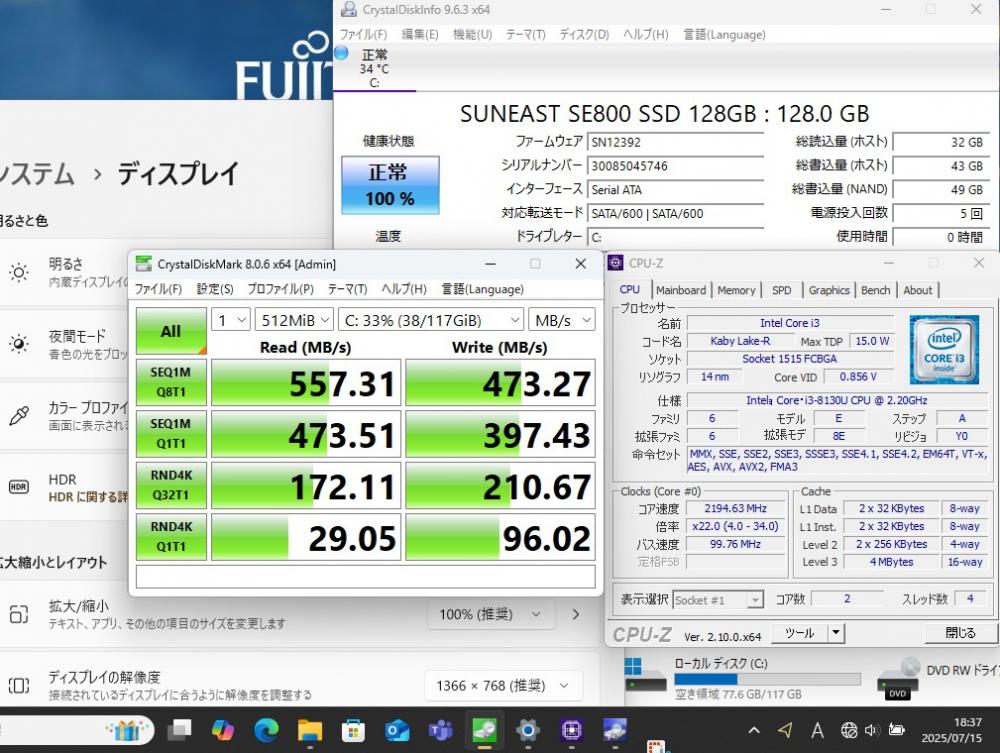Open 機能 menu in CrystalDiskInfo

click(472, 34)
